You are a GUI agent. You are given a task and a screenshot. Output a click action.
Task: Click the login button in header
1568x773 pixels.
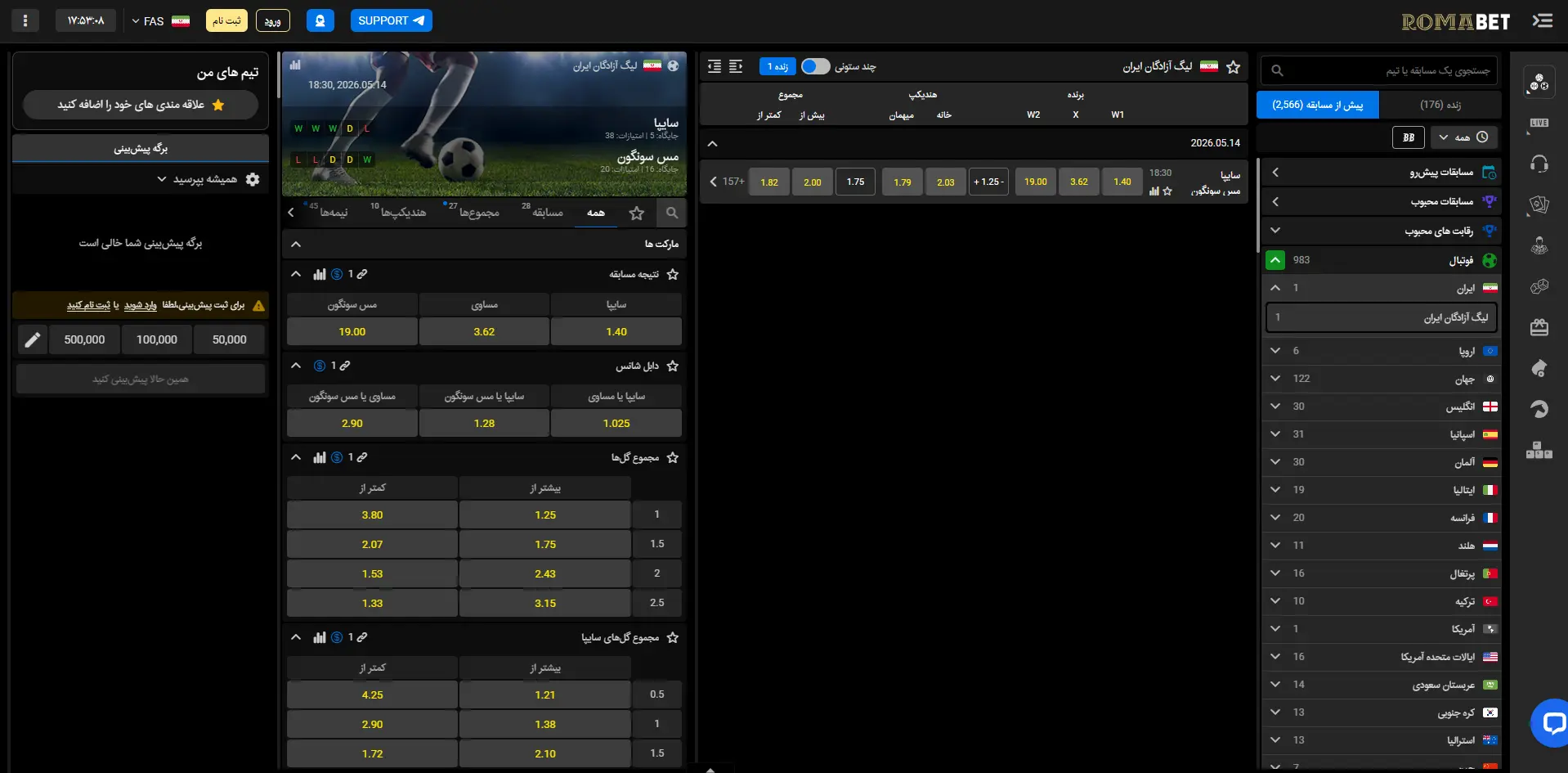(x=273, y=20)
